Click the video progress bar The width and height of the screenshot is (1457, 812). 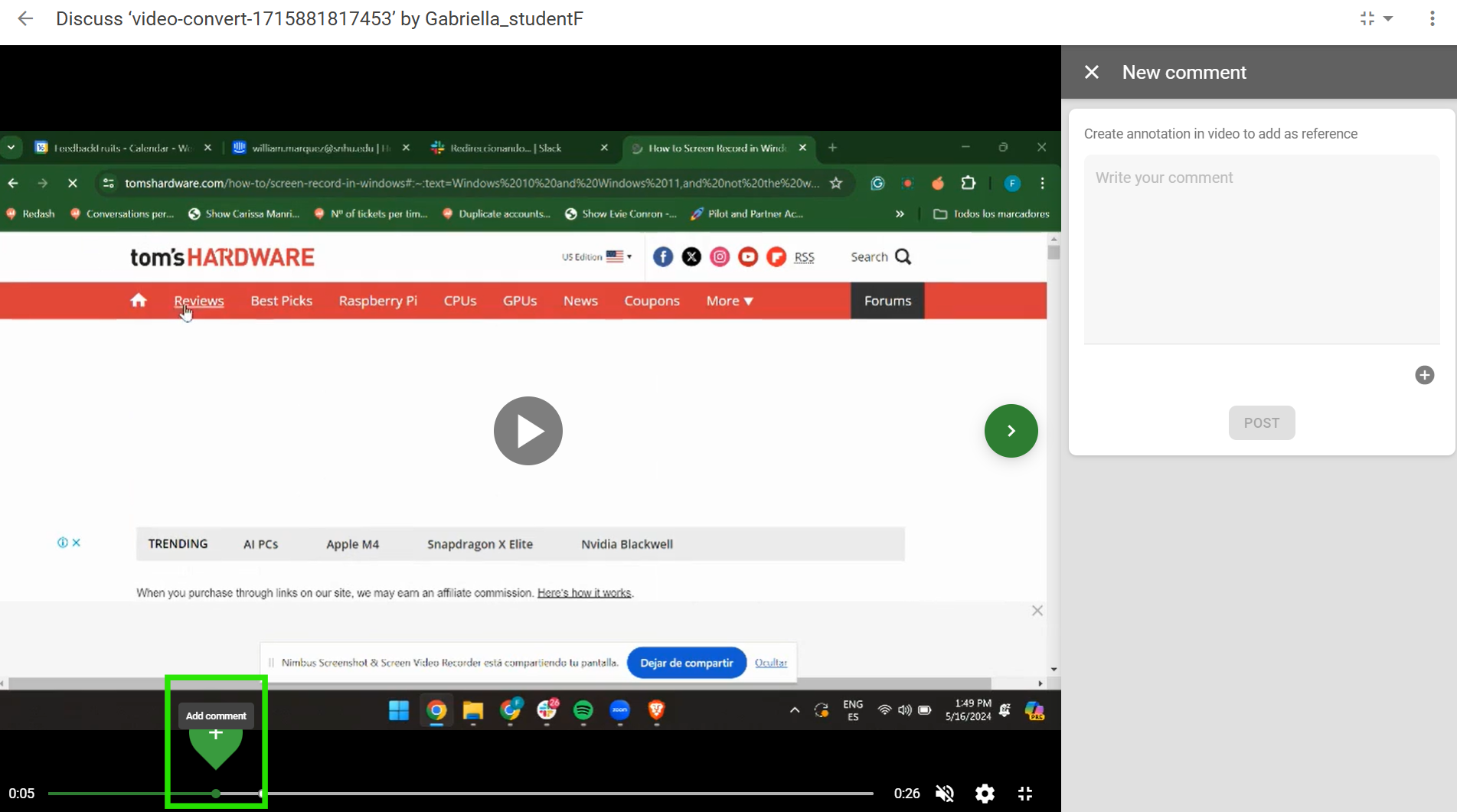460,794
